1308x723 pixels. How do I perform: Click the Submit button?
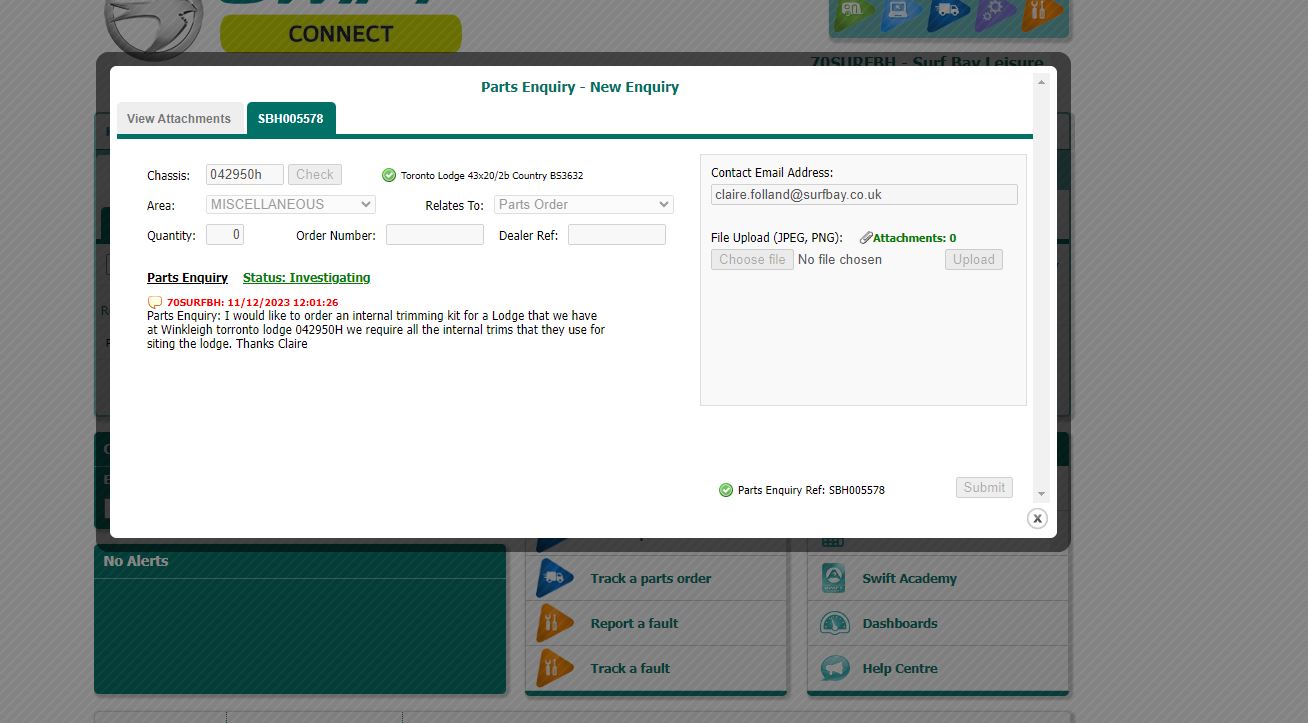pos(984,487)
